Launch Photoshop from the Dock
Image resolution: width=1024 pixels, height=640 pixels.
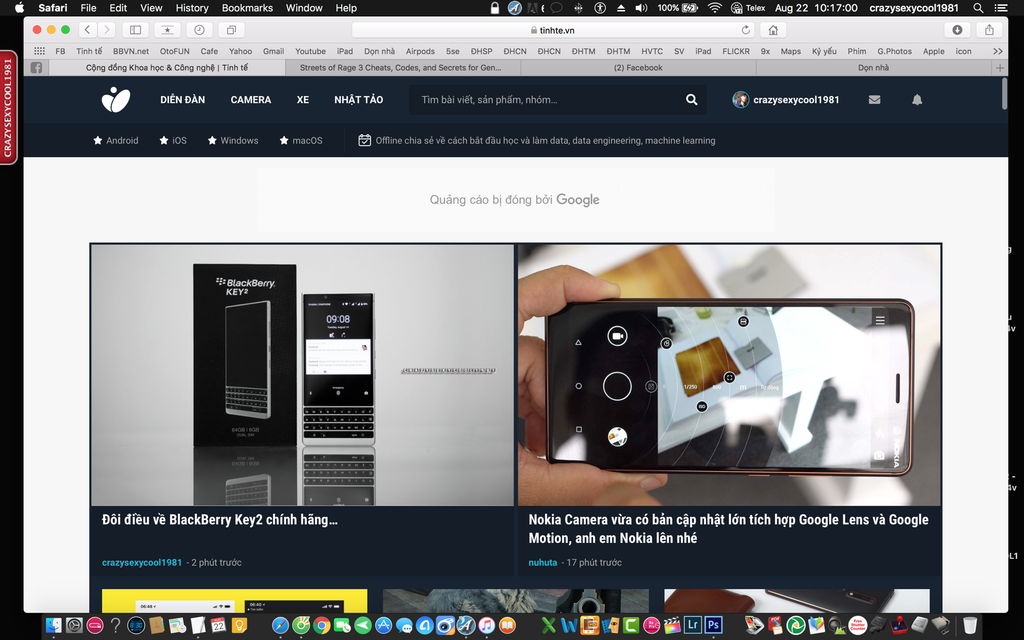(x=713, y=625)
